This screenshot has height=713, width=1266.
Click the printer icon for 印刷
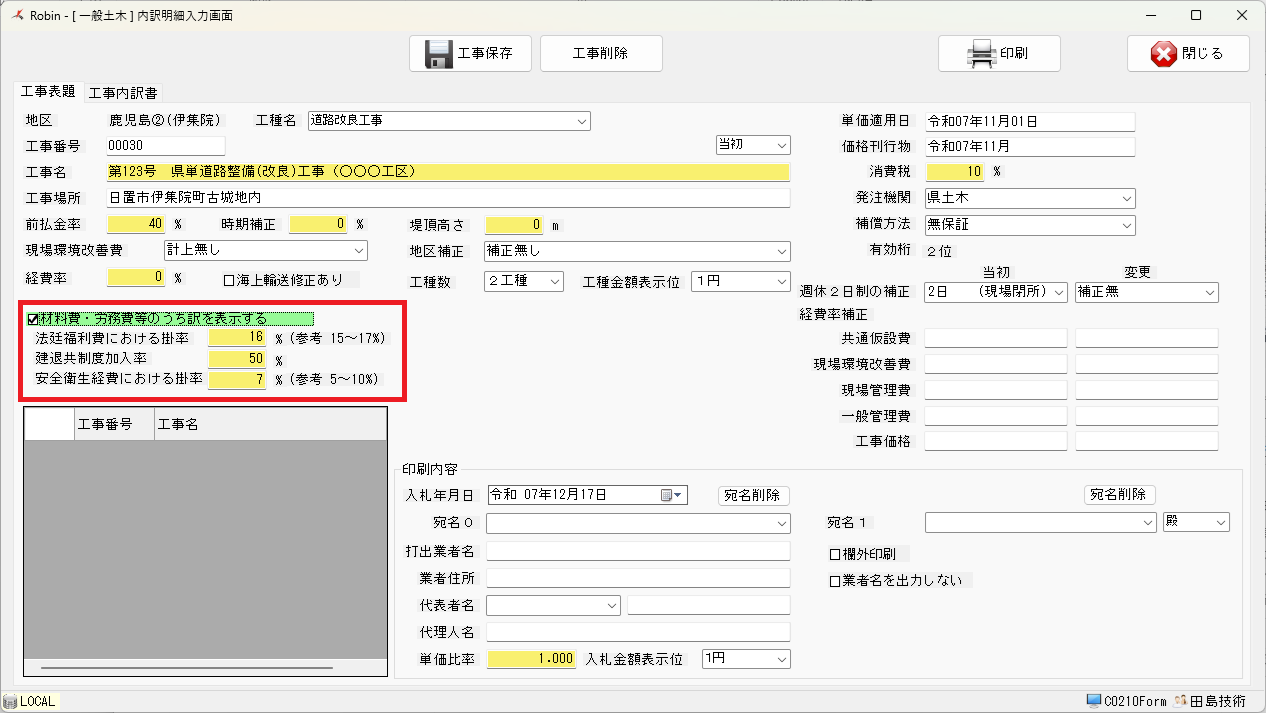click(982, 54)
